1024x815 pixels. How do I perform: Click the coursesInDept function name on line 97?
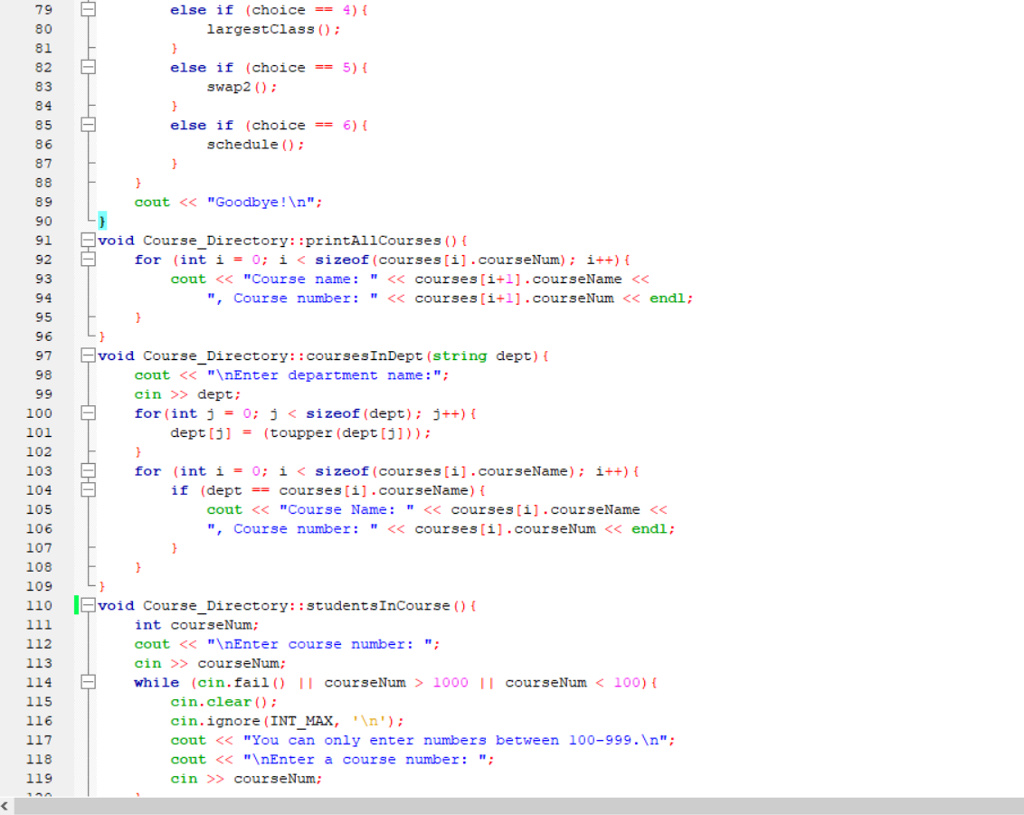pos(364,355)
